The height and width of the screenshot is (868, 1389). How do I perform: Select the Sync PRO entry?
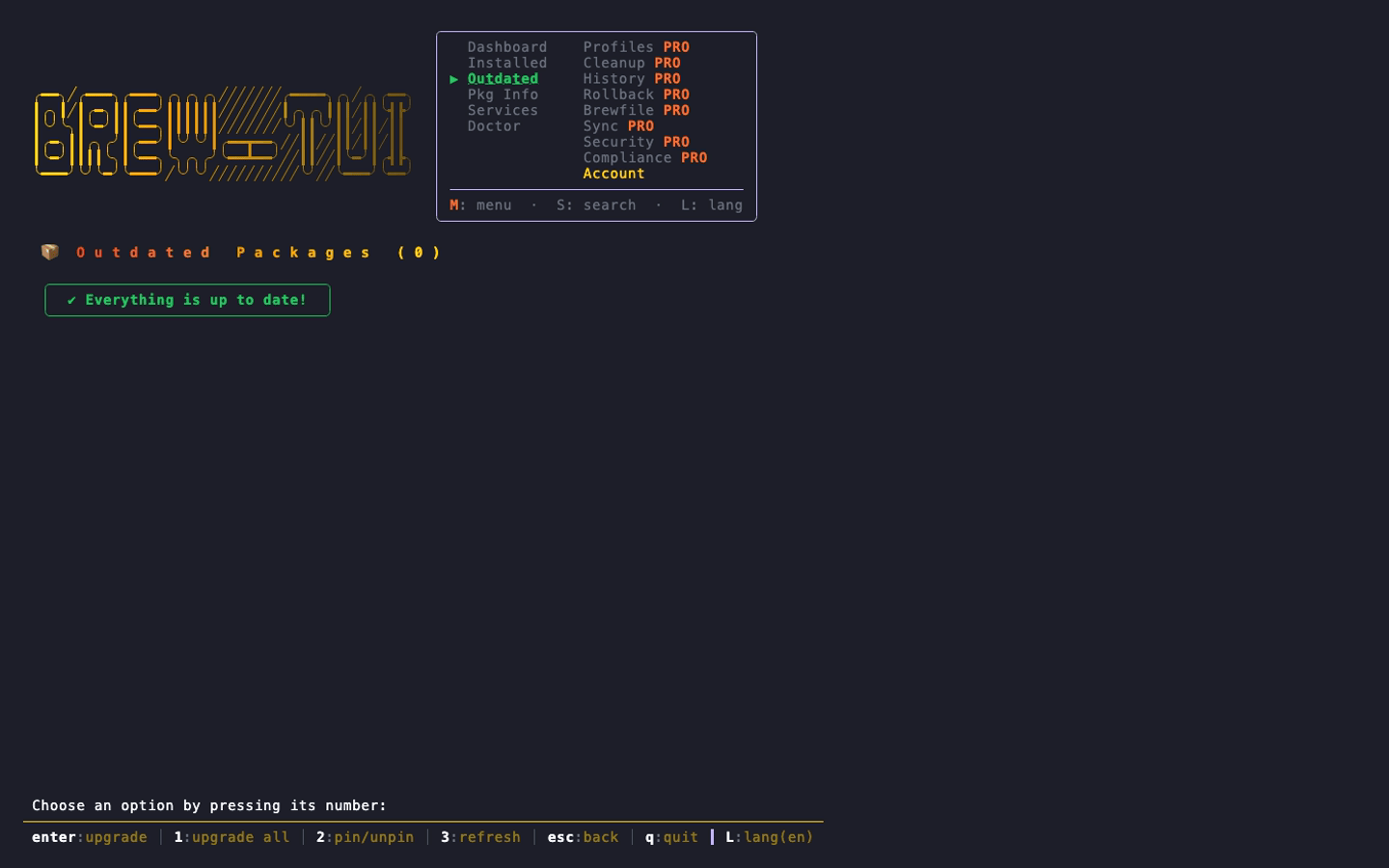(x=618, y=126)
